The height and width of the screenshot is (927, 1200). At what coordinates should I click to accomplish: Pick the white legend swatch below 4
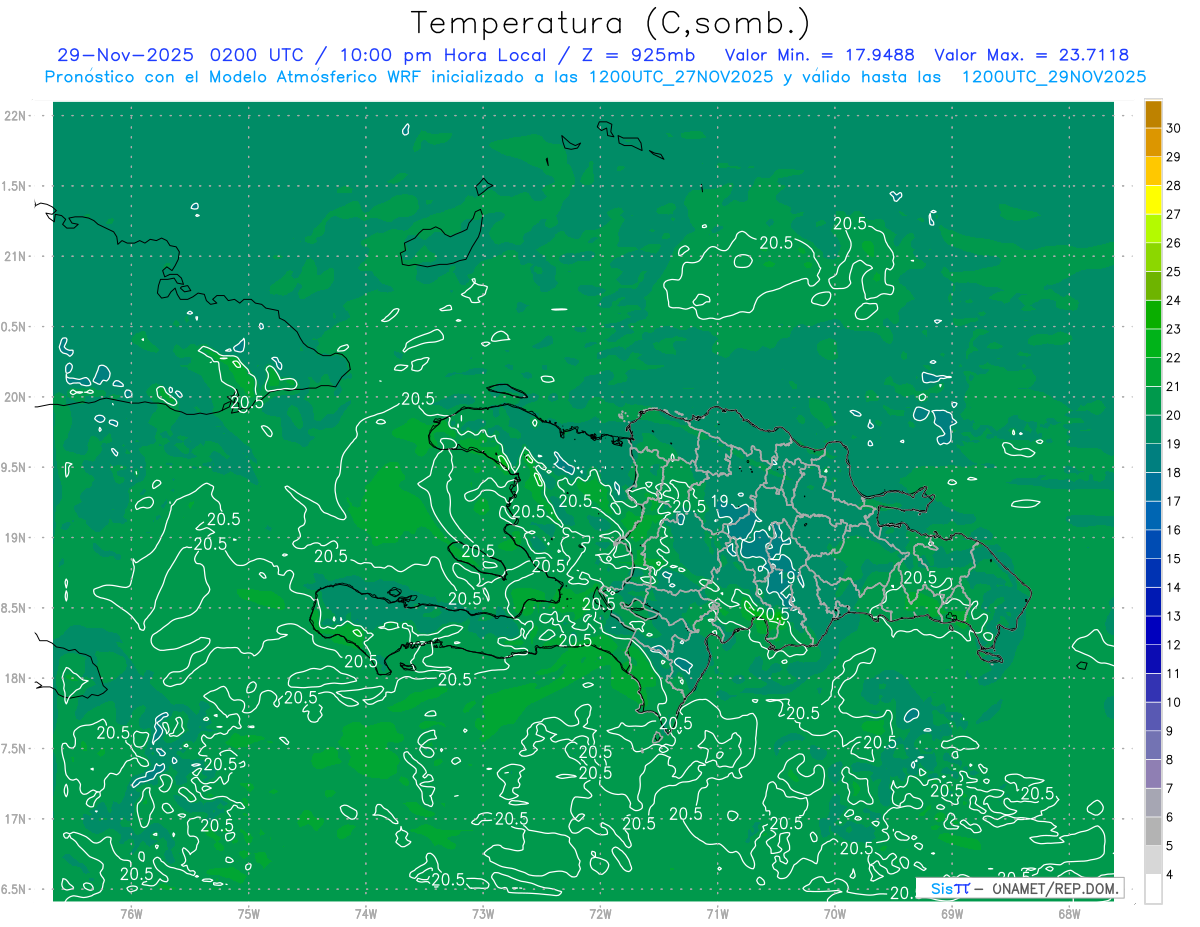[x=1154, y=888]
